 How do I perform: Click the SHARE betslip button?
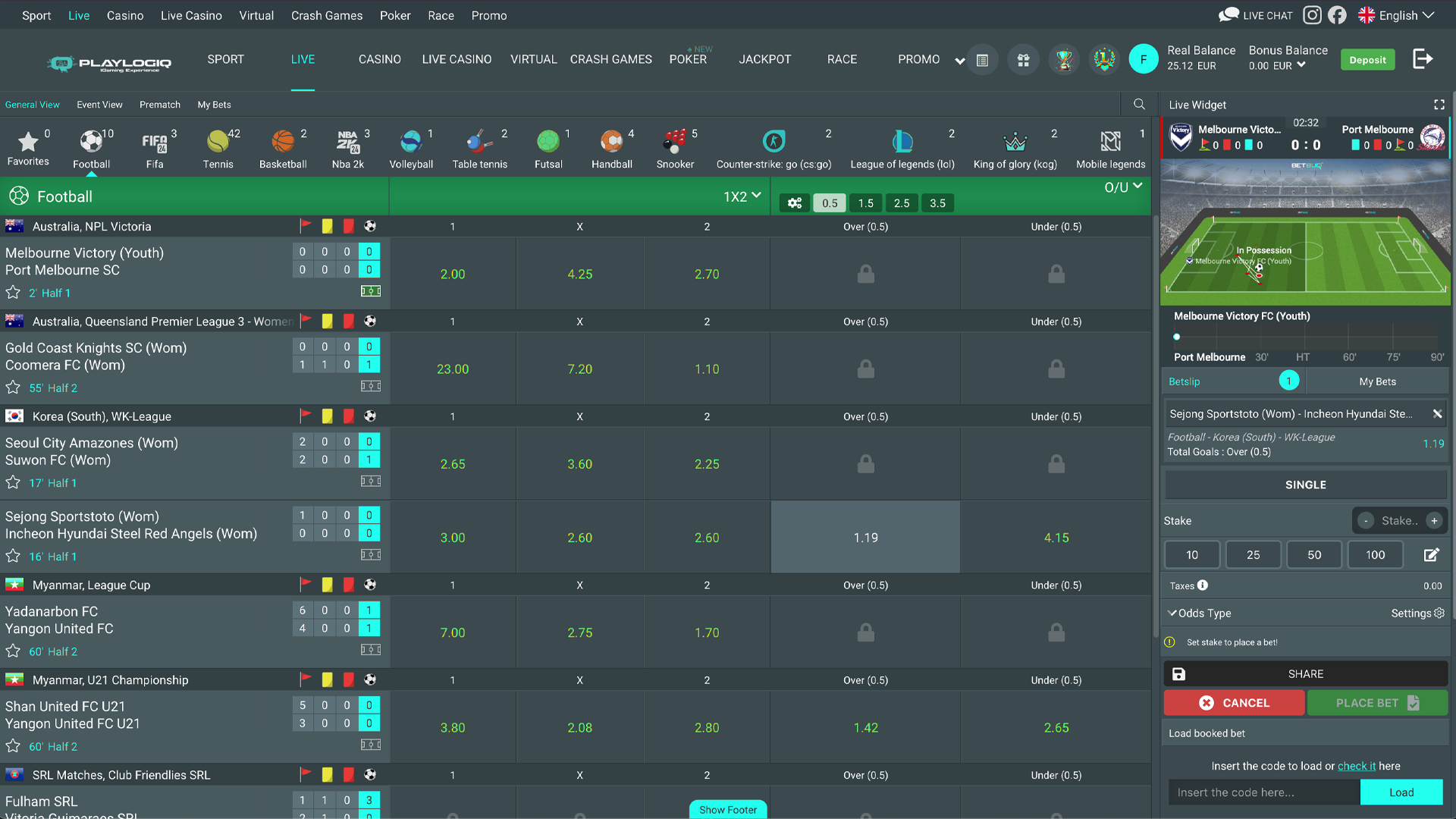coord(1305,674)
